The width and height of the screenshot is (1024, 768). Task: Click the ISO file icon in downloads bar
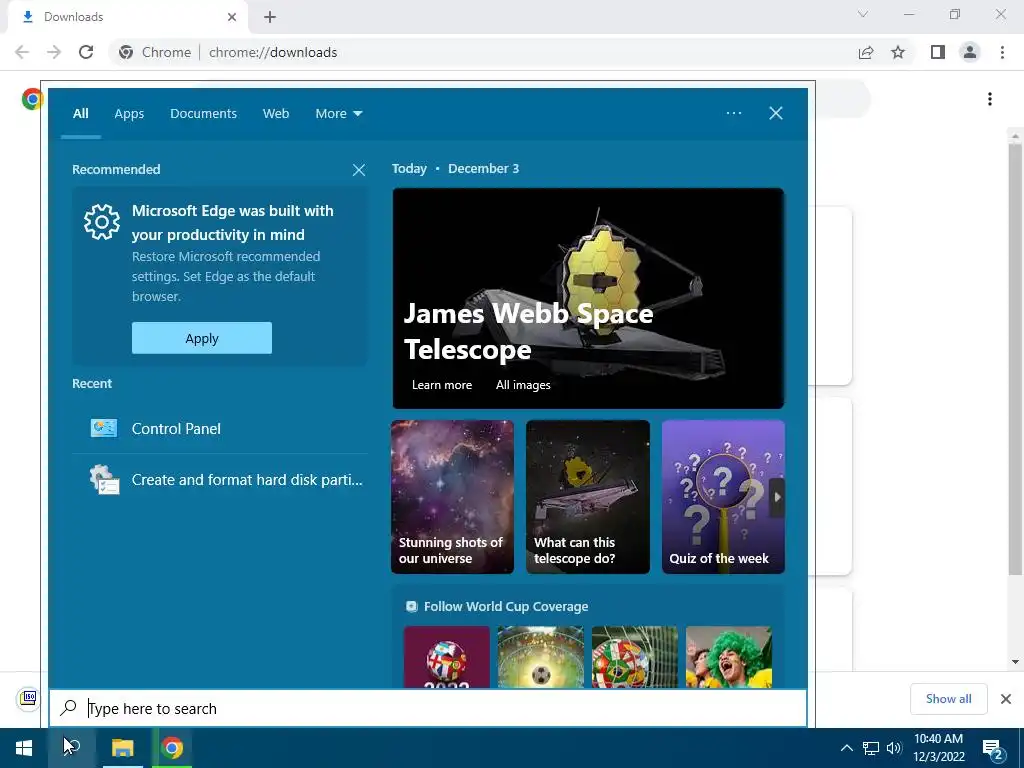point(28,698)
